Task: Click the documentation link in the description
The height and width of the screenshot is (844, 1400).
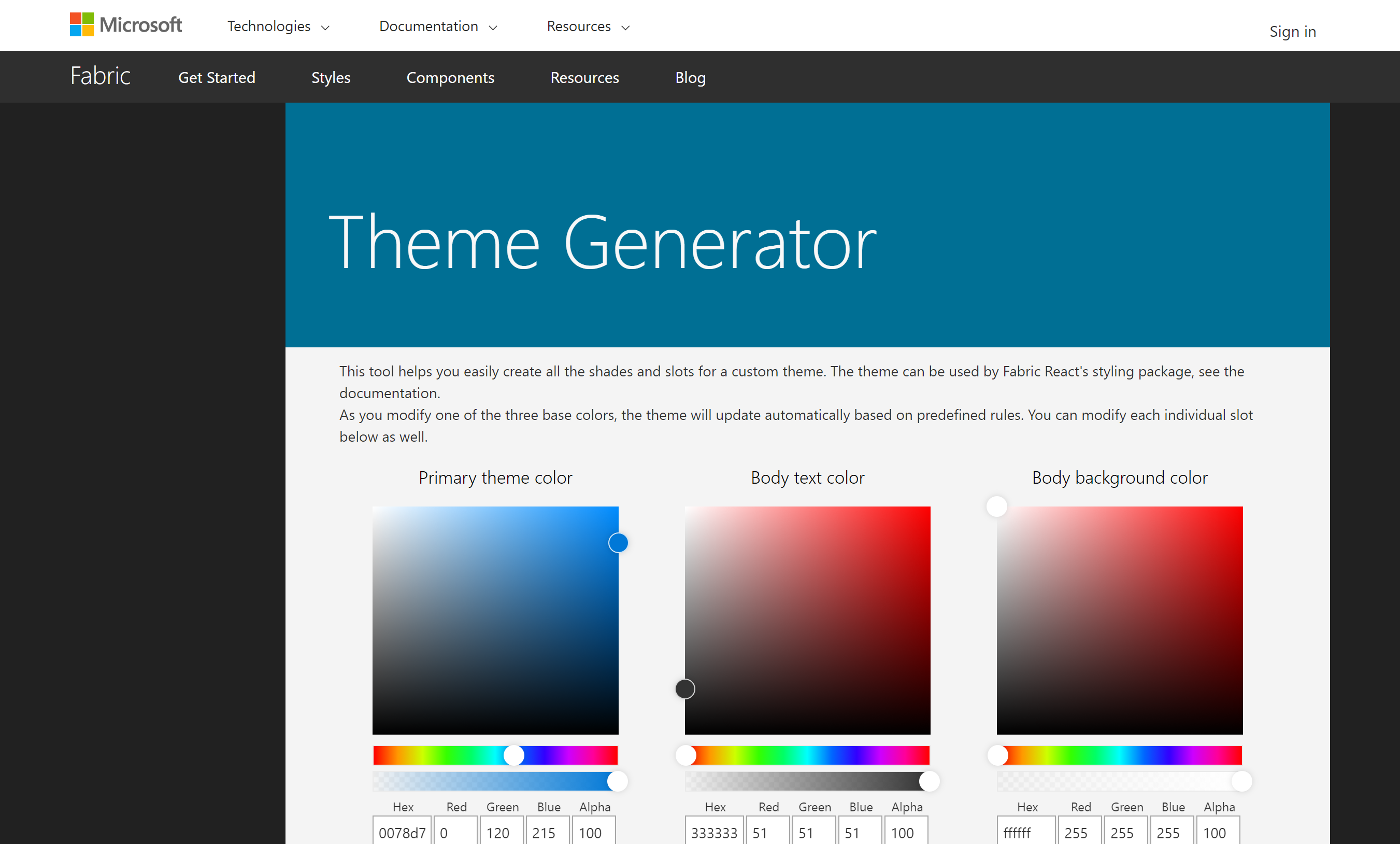Action: click(388, 392)
